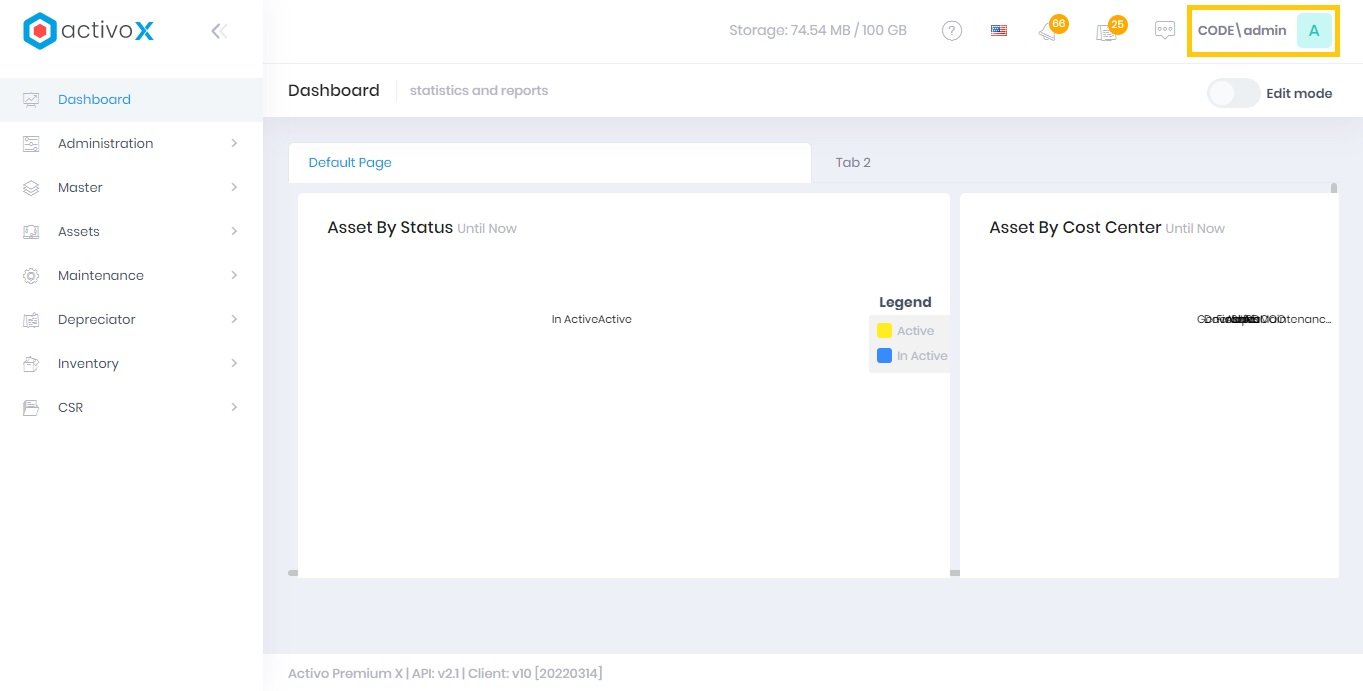The height and width of the screenshot is (691, 1363).
Task: Open the Administration module icon
Action: point(30,143)
